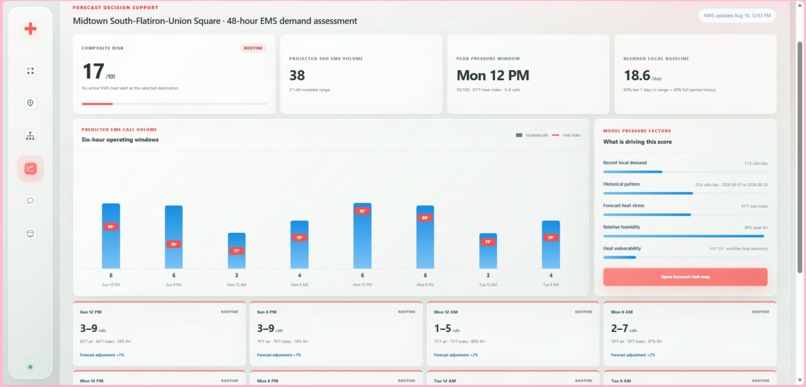Click the Midtown South-Flatiron-Union Square page title

coord(215,21)
